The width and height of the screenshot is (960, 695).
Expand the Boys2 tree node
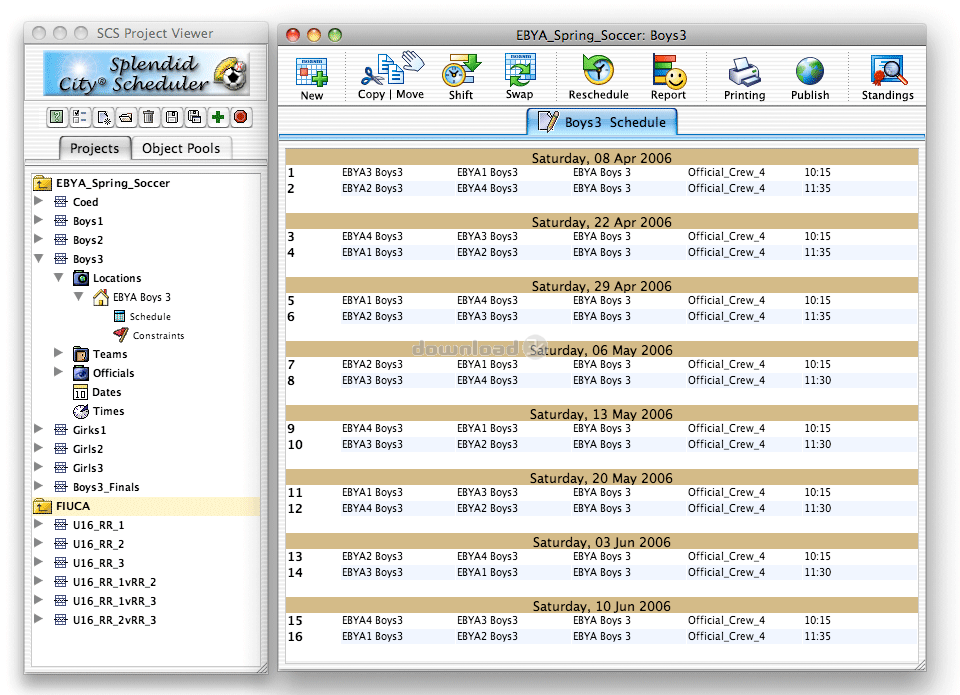click(x=38, y=239)
